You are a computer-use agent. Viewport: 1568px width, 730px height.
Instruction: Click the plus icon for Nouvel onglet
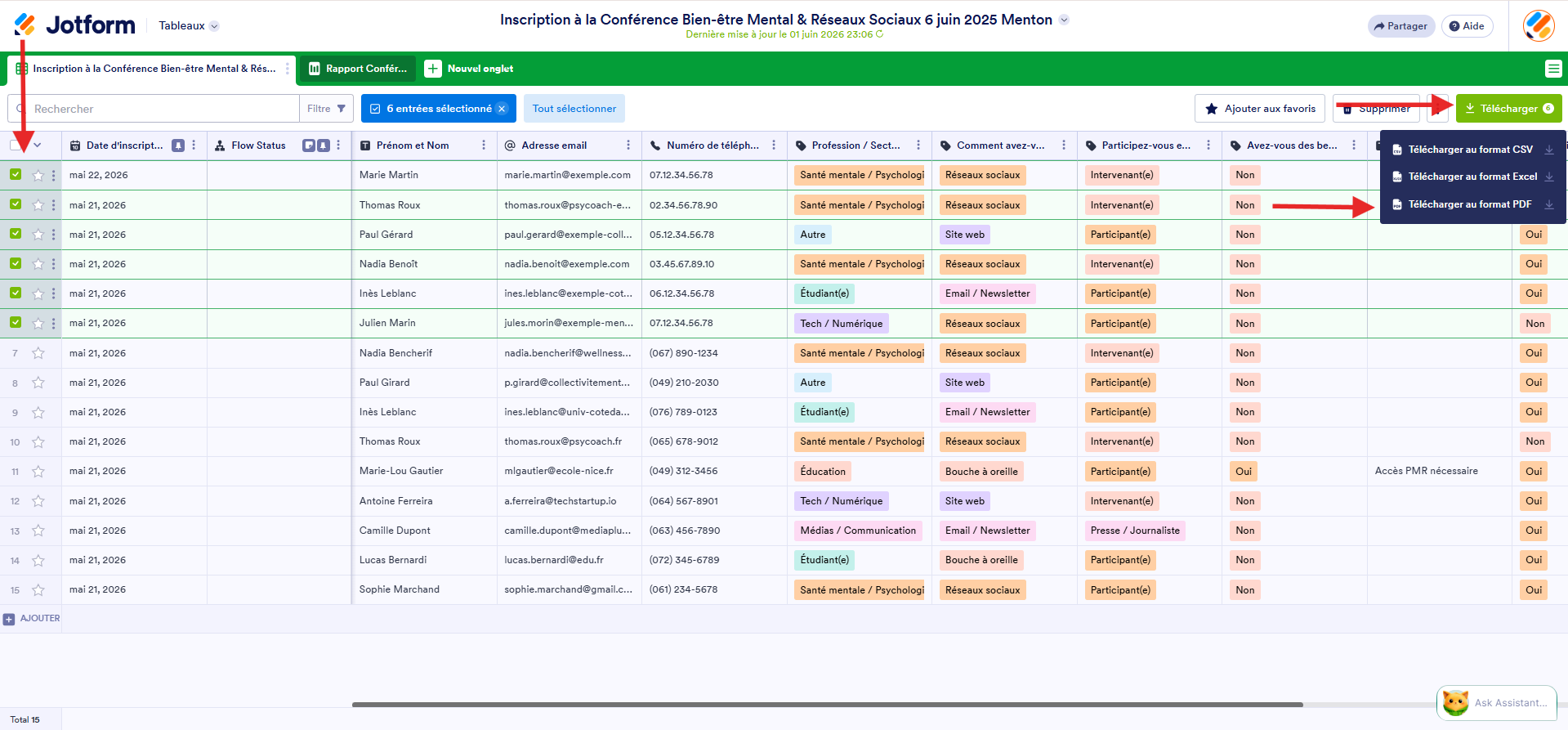pos(433,69)
